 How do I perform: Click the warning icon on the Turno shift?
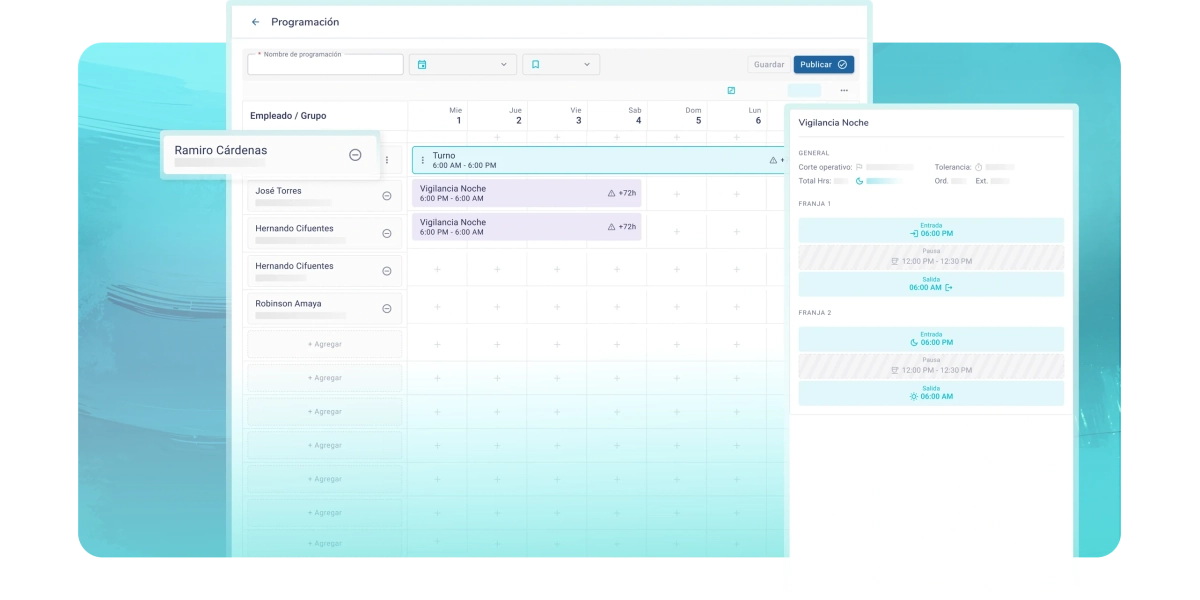(x=773, y=160)
